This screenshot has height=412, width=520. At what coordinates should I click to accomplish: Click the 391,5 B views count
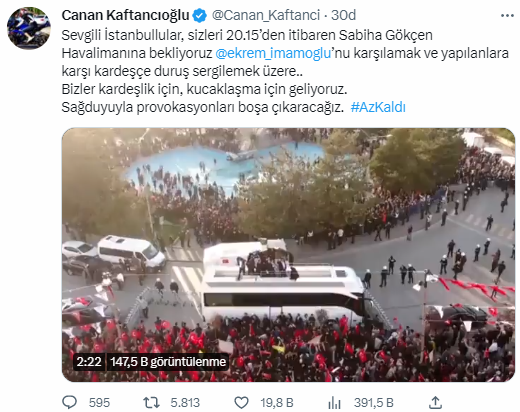coord(374,403)
